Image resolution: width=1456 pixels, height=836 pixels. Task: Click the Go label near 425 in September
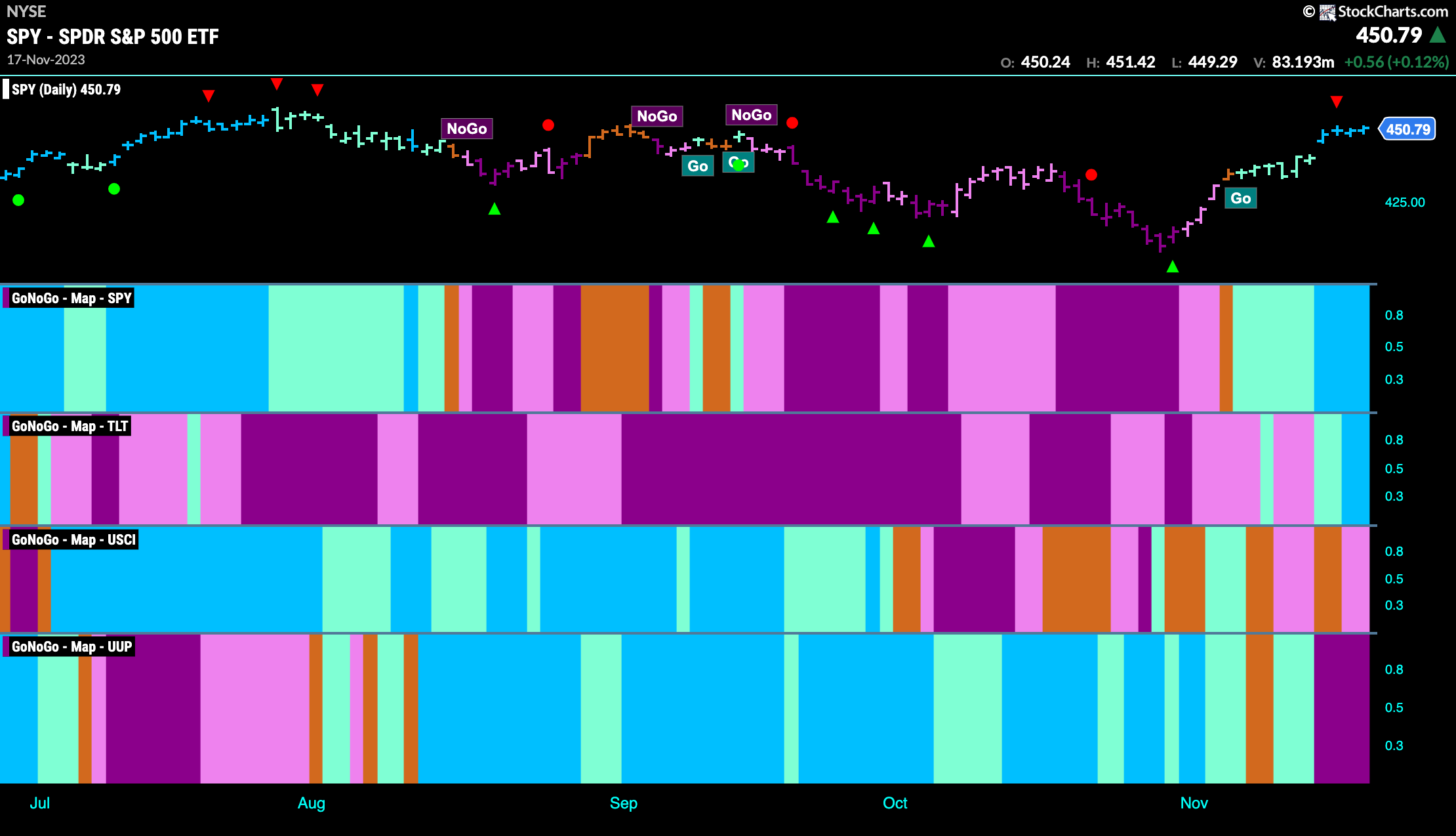coord(697,166)
